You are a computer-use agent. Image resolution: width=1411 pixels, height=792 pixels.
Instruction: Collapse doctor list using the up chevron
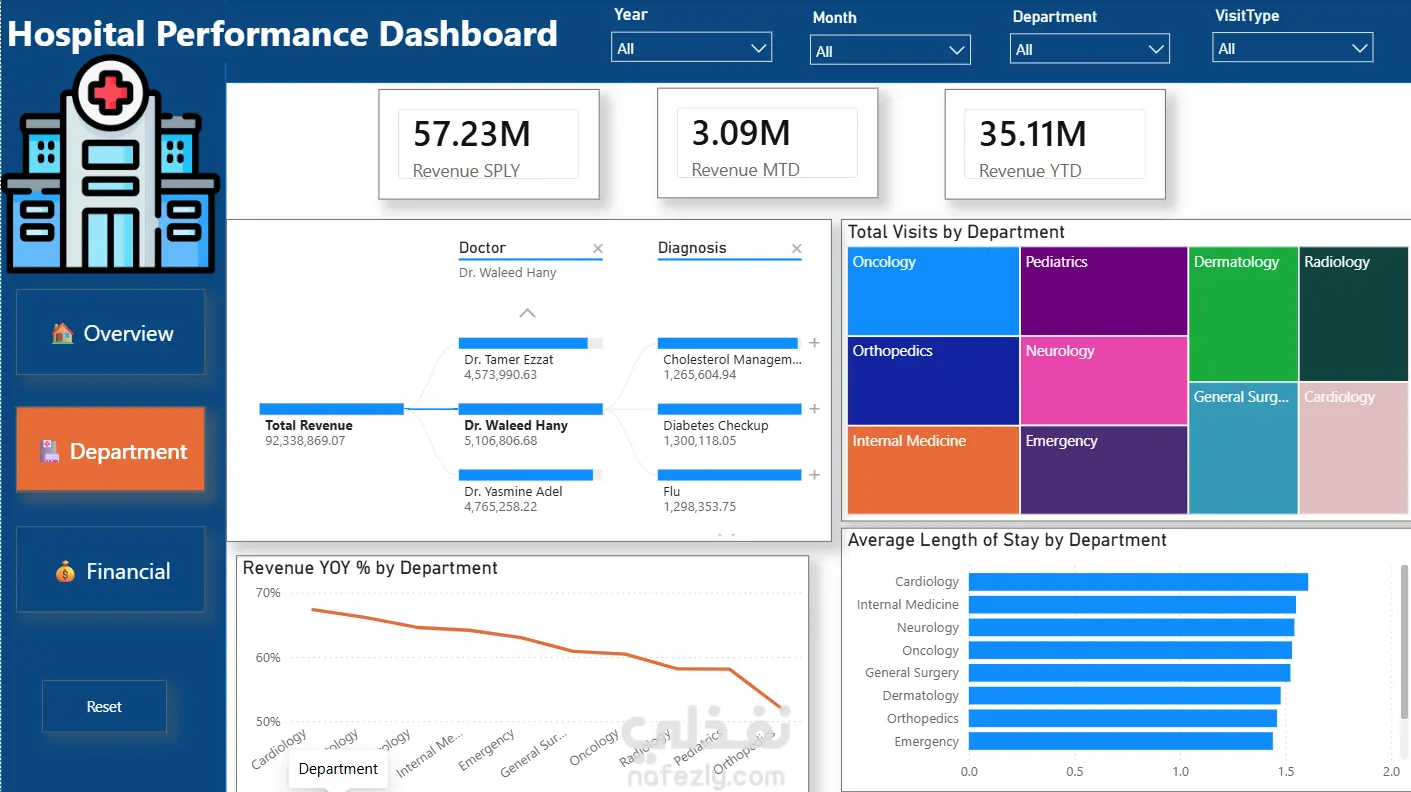528,313
